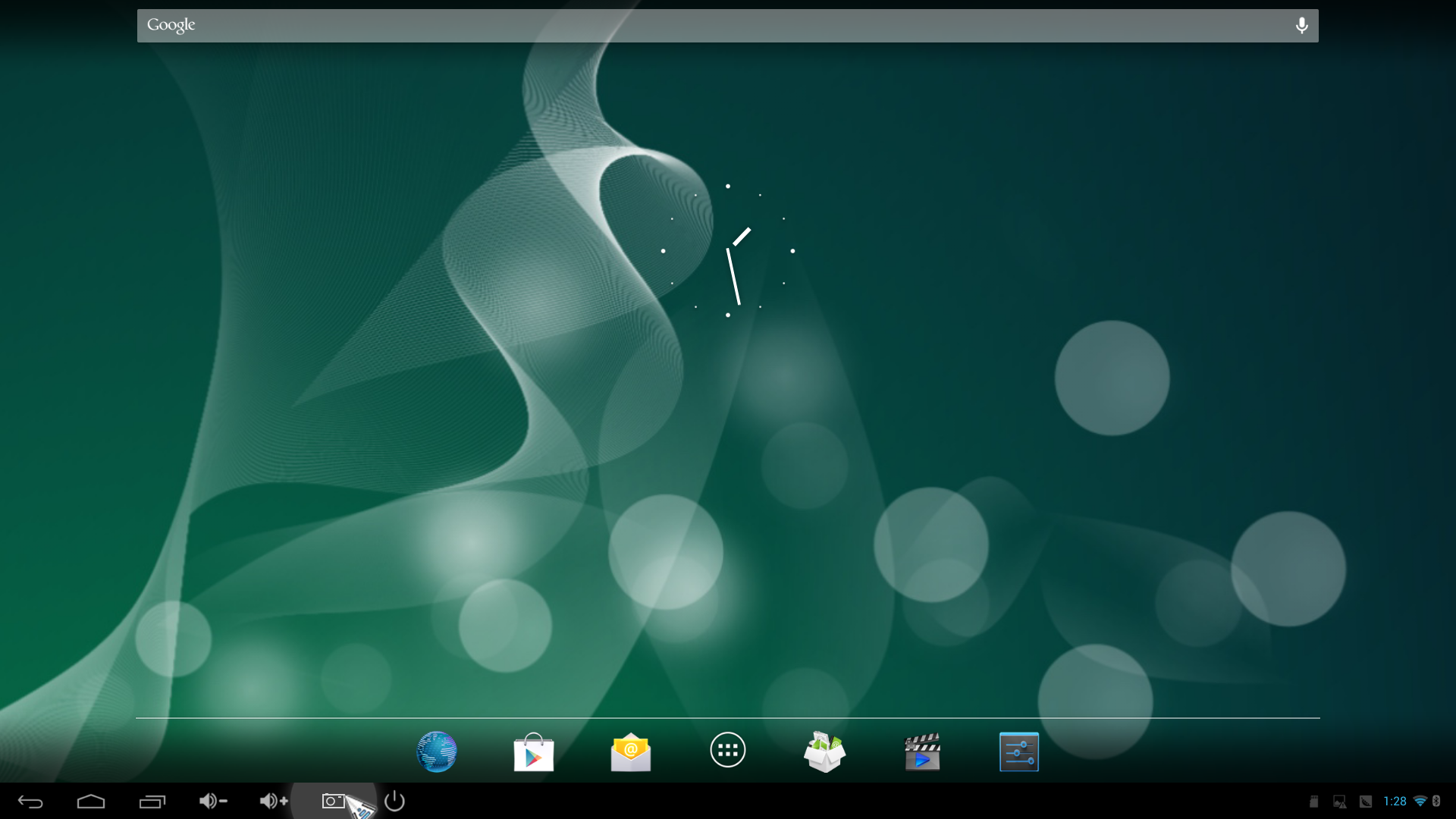The width and height of the screenshot is (1456, 819).
Task: Open the analog clock widget
Action: 728,250
